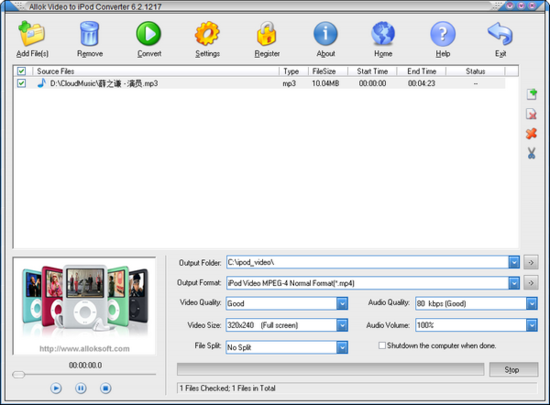Open the Home globe icon
This screenshot has height=405, width=550.
click(x=383, y=34)
